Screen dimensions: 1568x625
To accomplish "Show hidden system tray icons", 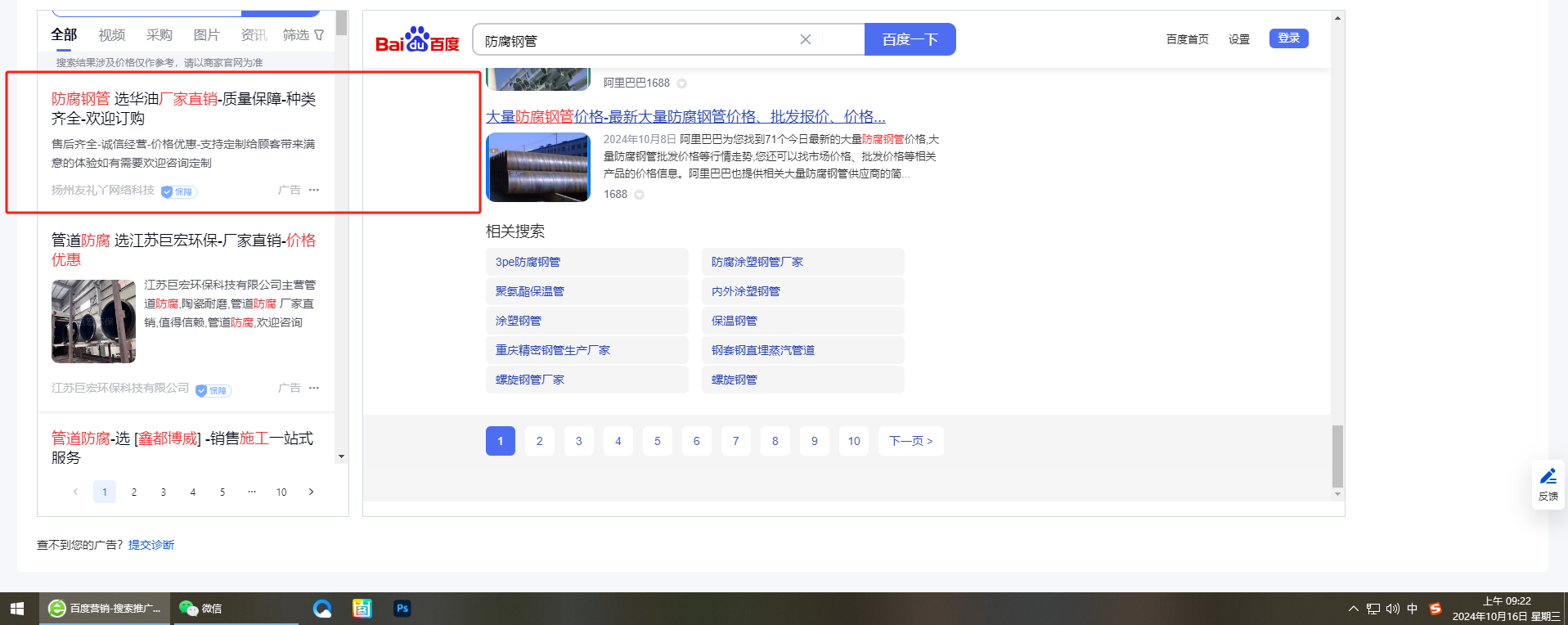I will click(x=1354, y=609).
